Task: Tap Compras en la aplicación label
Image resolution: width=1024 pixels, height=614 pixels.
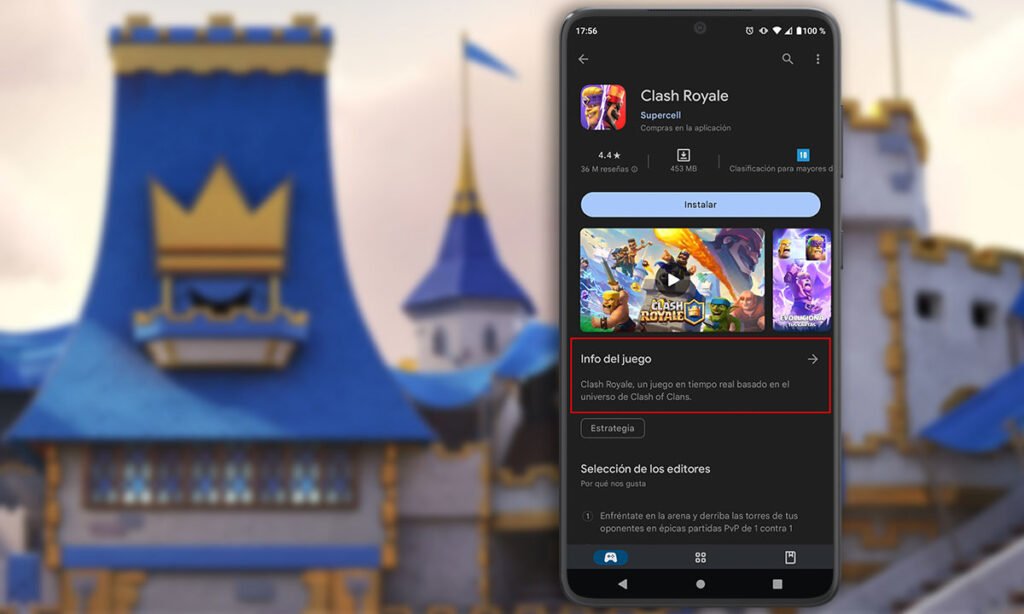Action: coord(686,128)
